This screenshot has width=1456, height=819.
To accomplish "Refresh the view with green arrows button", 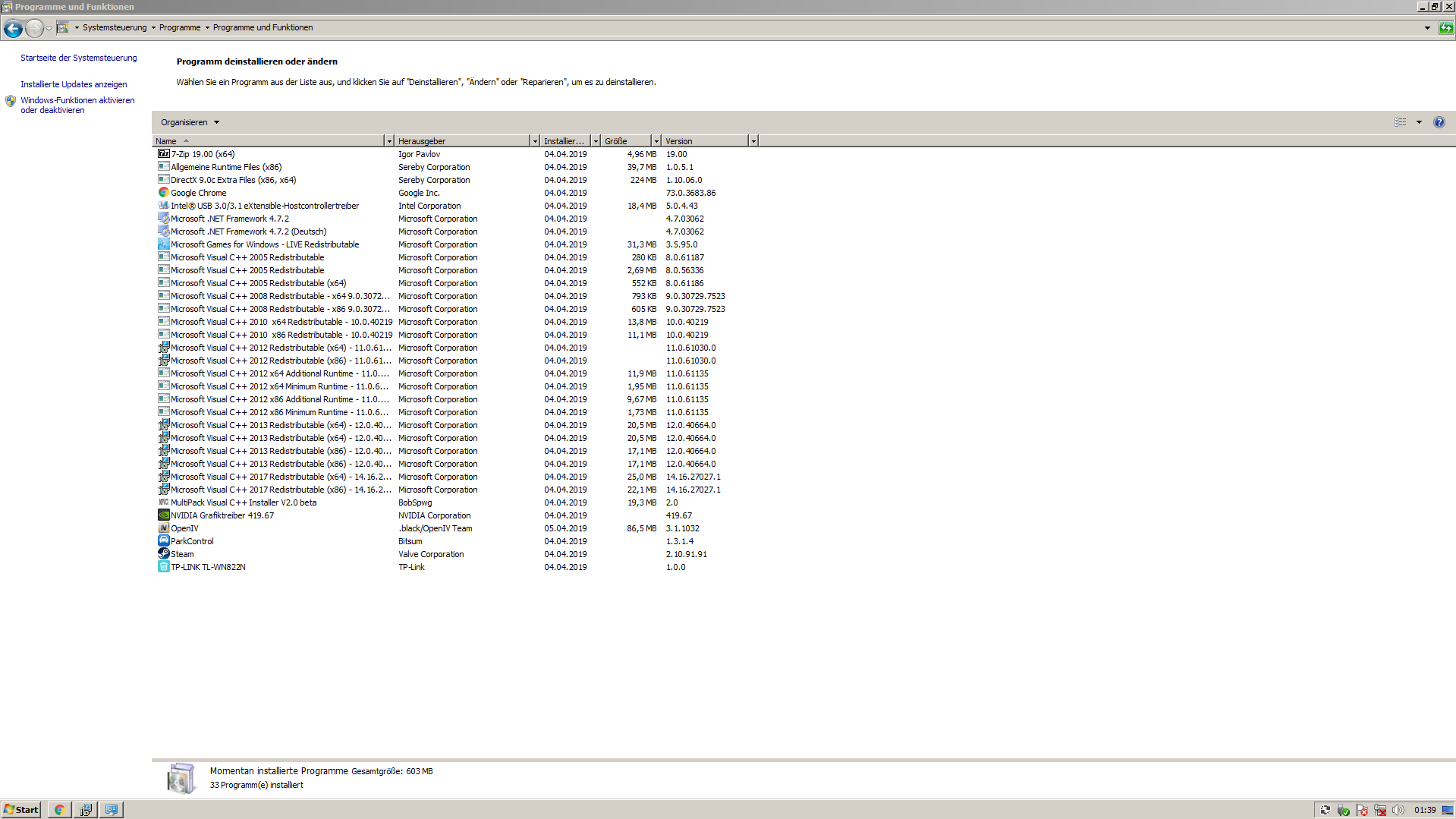I will point(1446,28).
